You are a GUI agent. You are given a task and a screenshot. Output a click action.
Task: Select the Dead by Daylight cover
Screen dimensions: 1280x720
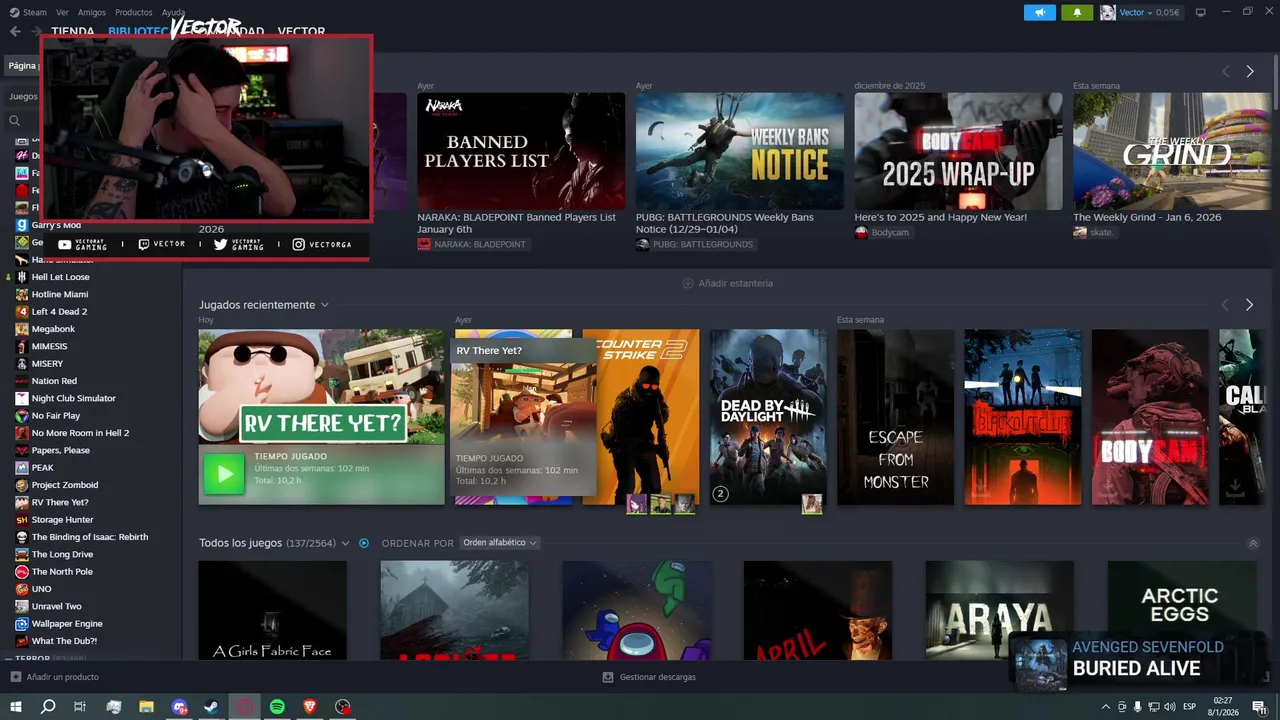[x=768, y=417]
